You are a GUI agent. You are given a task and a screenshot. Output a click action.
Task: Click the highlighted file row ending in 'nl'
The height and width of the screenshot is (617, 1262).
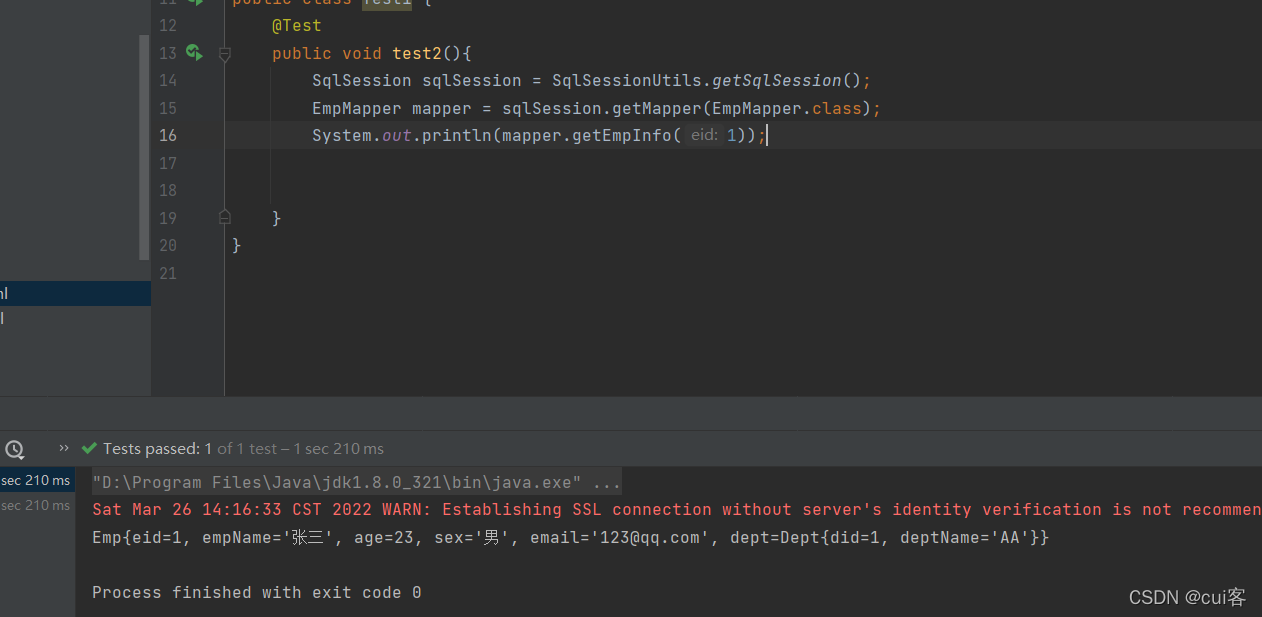coord(75,293)
